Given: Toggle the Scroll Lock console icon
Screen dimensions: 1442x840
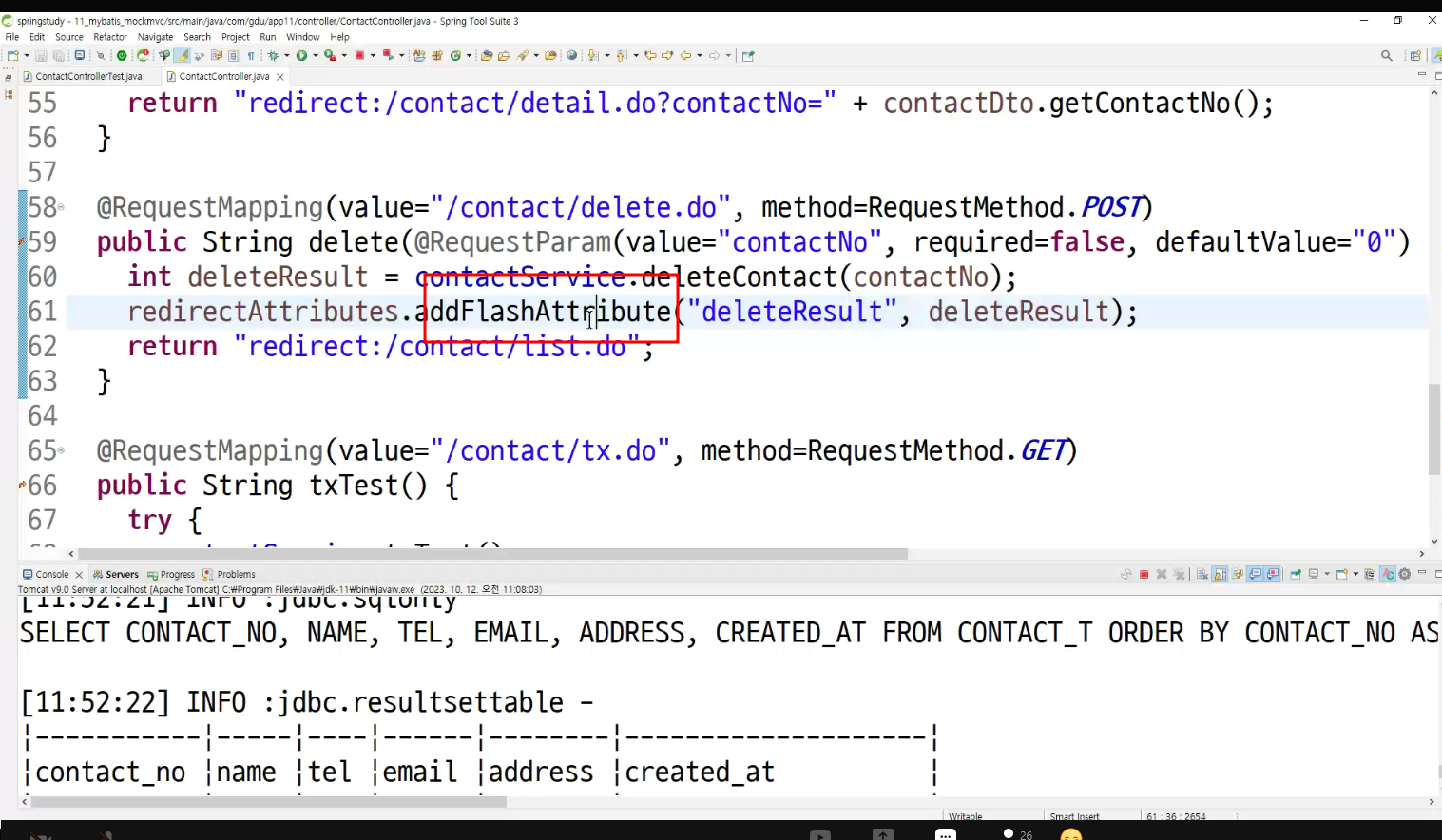Looking at the screenshot, I should click(1220, 574).
